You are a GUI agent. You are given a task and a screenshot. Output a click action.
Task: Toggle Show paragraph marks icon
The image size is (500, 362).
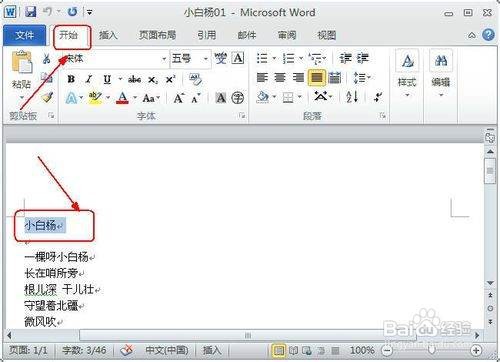pyautogui.click(x=378, y=97)
